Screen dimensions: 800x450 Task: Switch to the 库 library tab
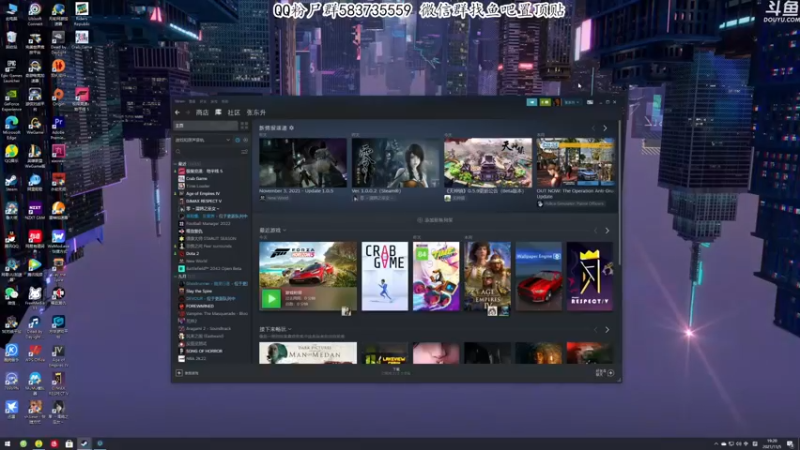(218, 112)
